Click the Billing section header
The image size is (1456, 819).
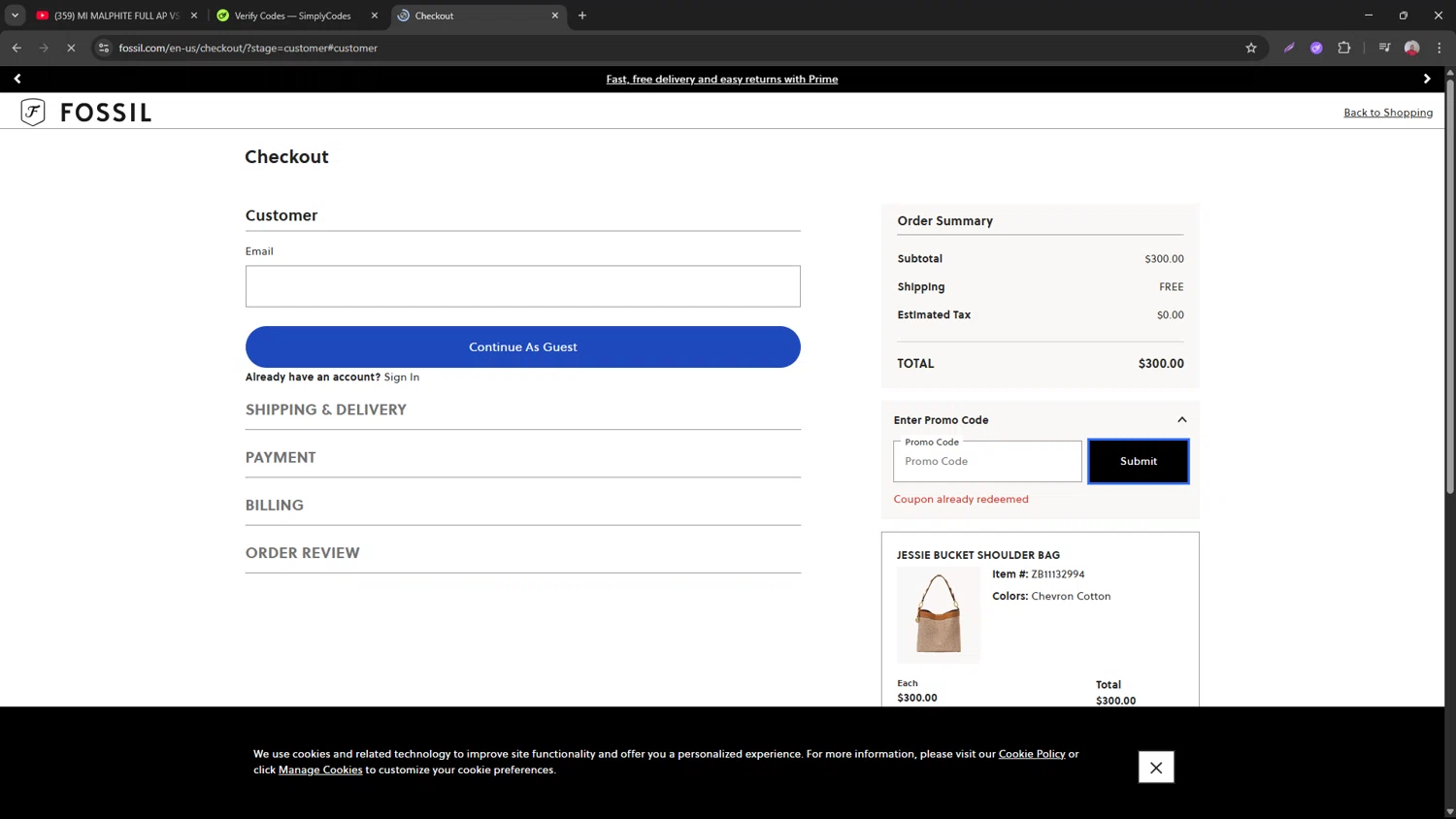(x=275, y=505)
